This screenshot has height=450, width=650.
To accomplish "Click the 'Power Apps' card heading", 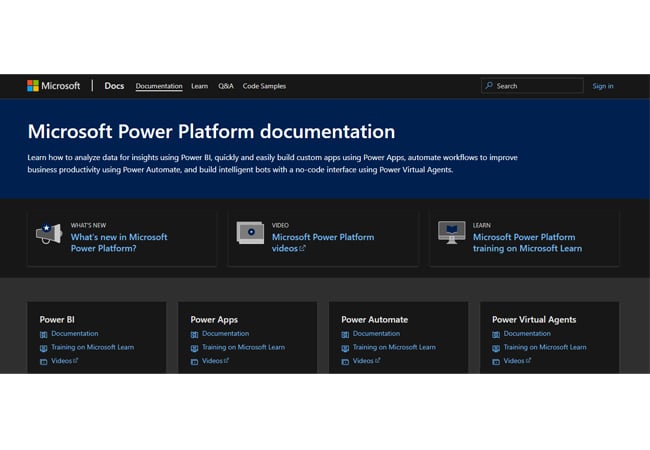I will point(214,319).
